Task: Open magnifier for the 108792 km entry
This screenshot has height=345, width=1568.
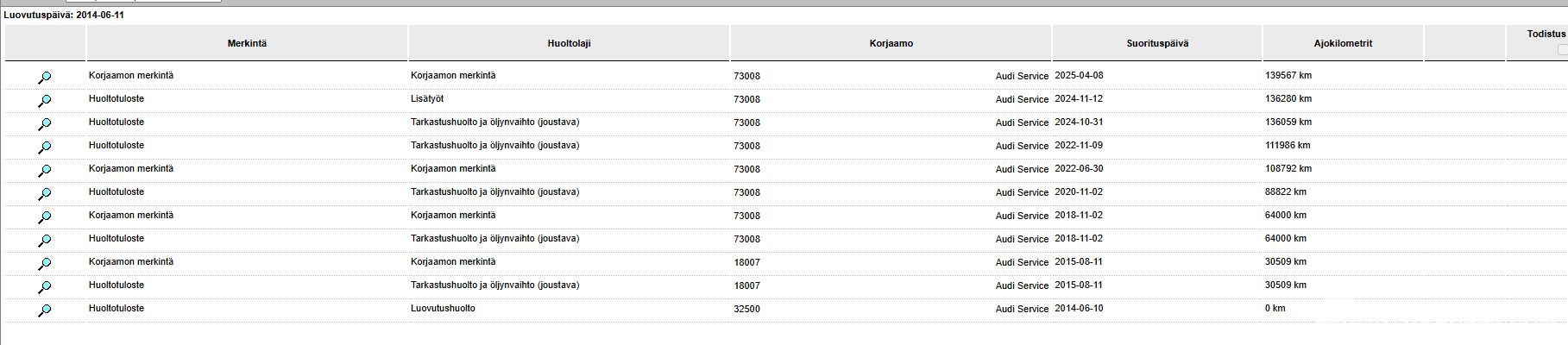Action: pos(45,171)
